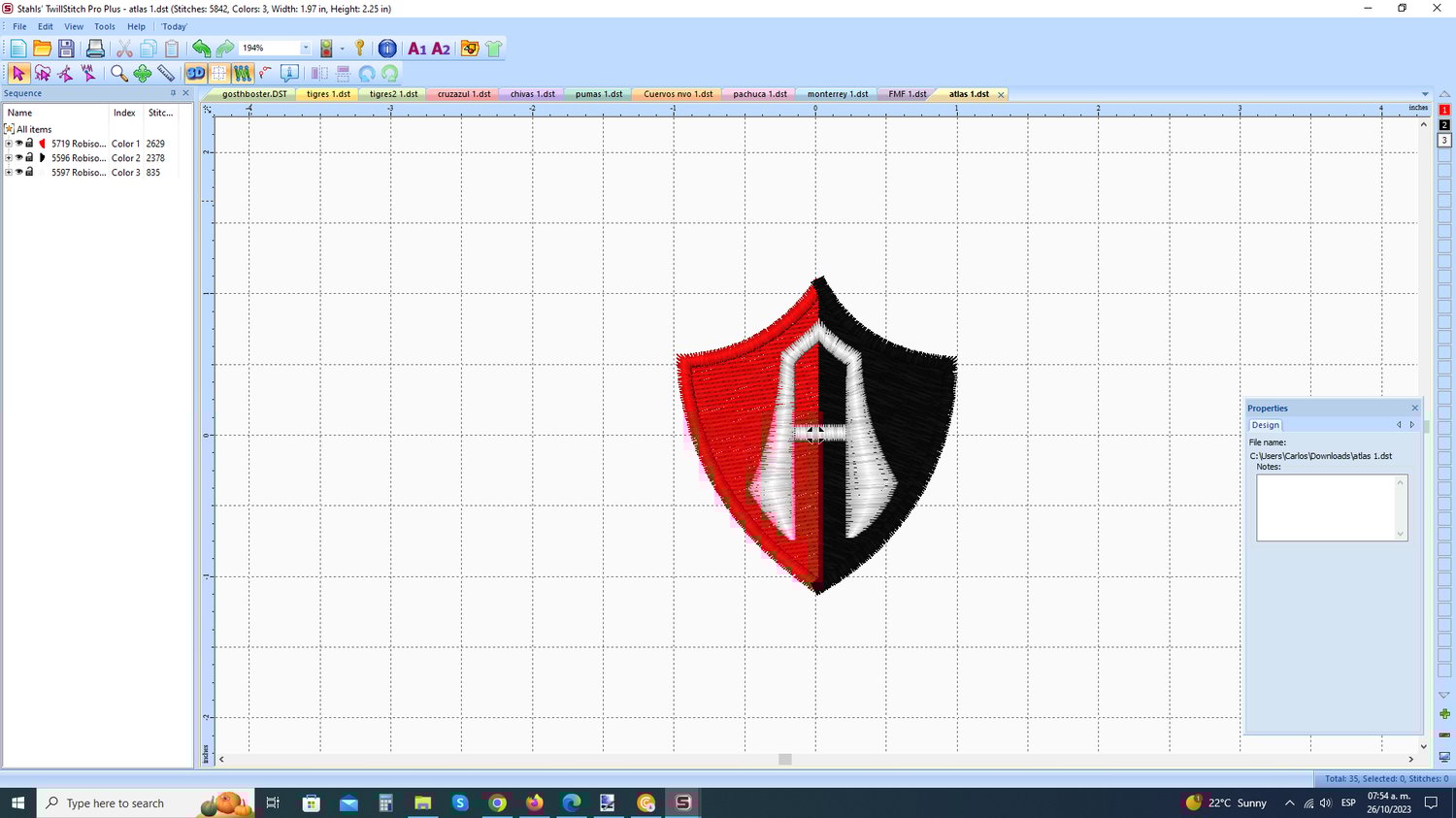Expand the 5597 Robison tree item
Image resolution: width=1456 pixels, height=818 pixels.
tap(9, 173)
